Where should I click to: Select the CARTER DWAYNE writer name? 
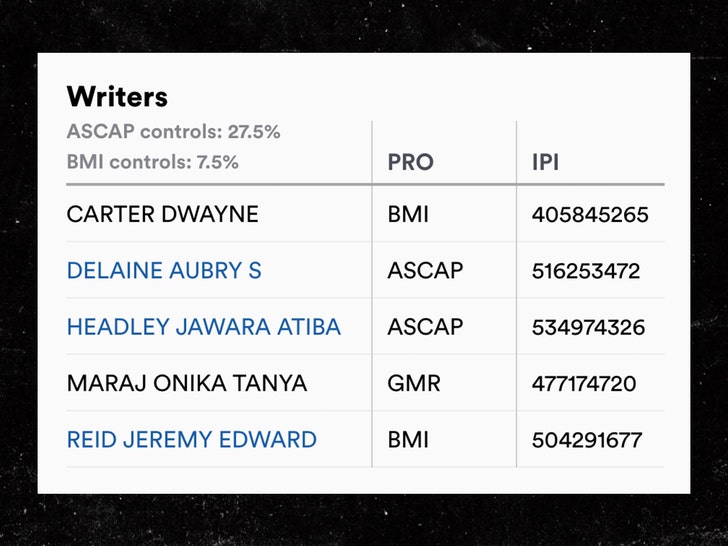[162, 214]
